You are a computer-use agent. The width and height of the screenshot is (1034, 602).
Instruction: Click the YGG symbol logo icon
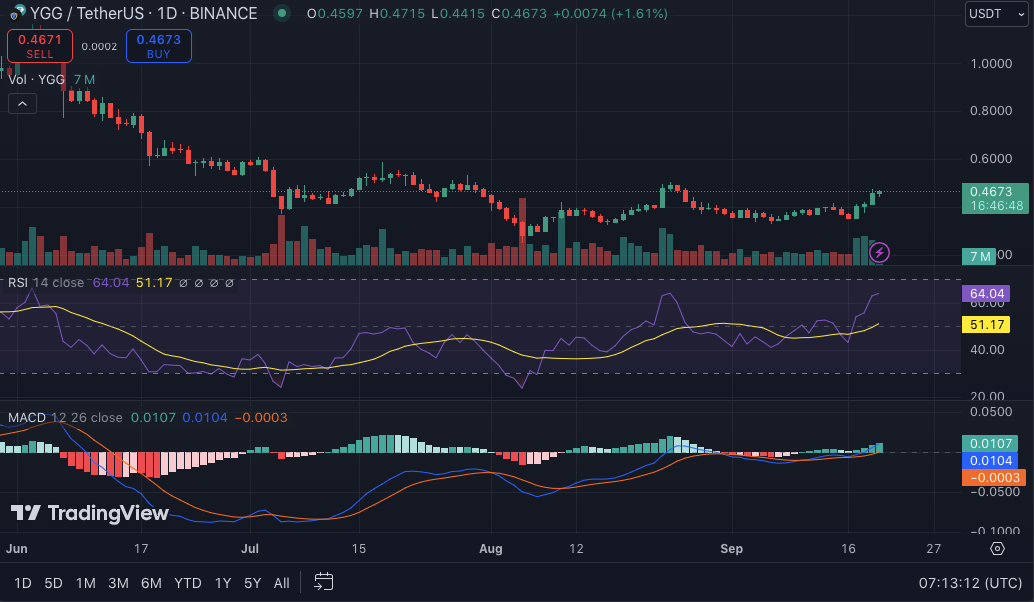17,14
